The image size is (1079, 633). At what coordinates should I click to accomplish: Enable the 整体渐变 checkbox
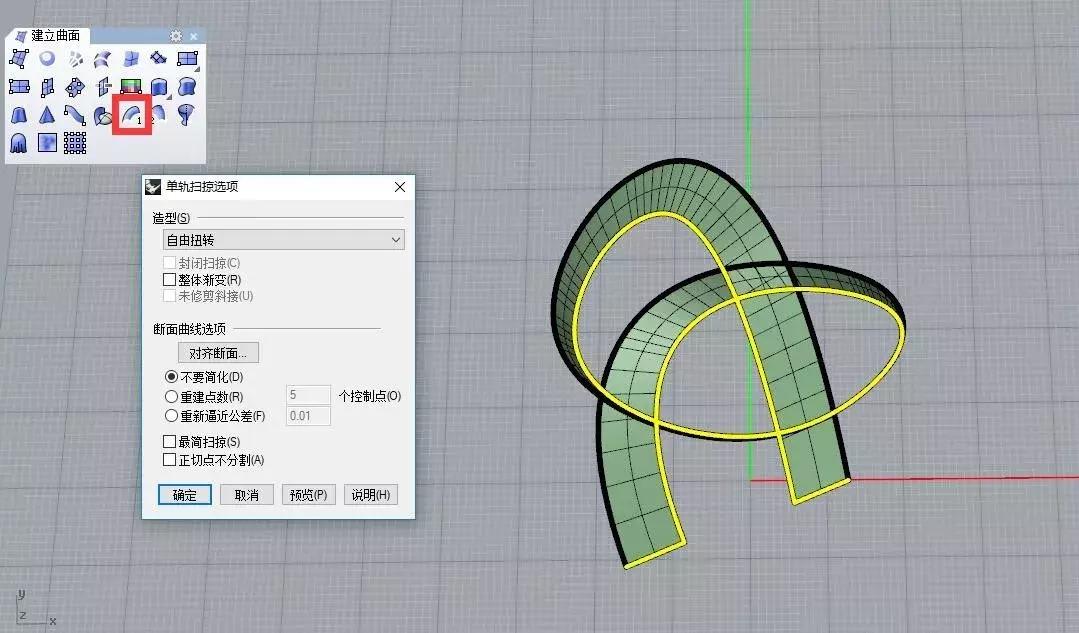click(169, 280)
